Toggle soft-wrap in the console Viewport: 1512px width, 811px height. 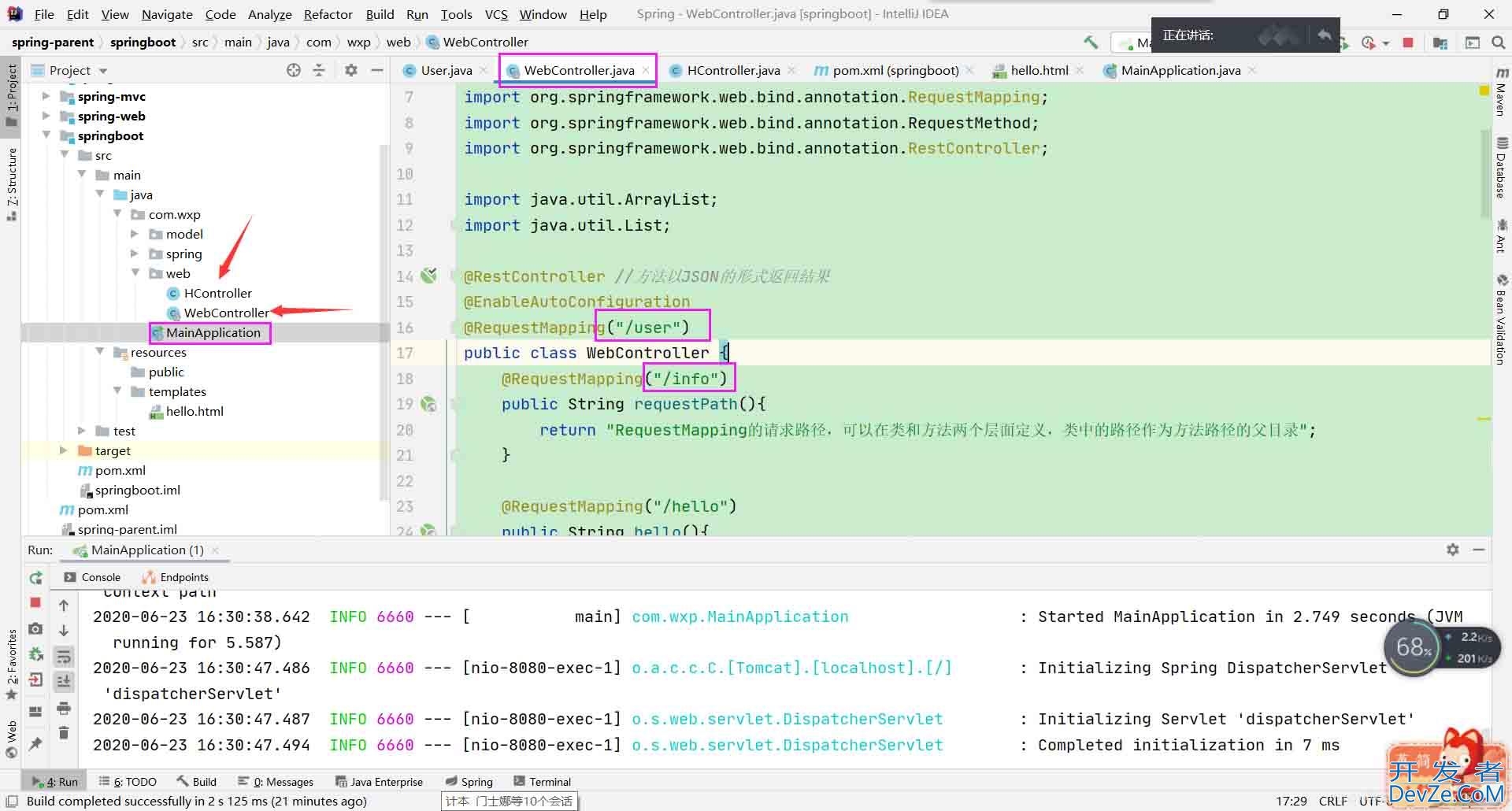(64, 656)
